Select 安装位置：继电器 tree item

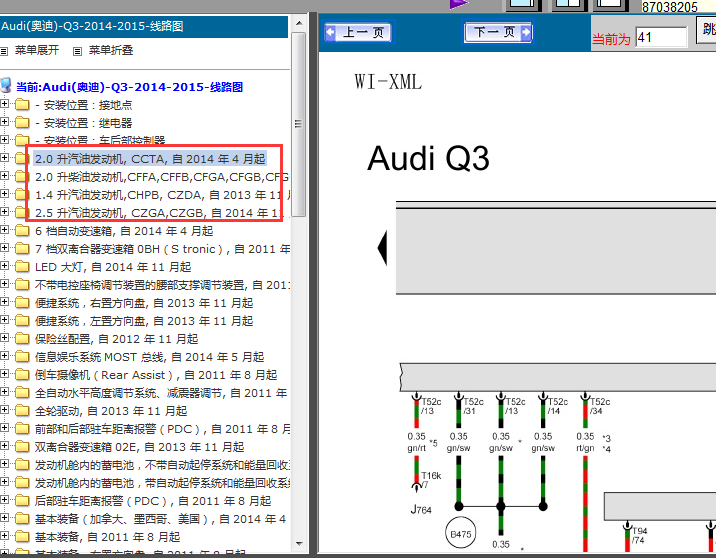[x=84, y=123]
